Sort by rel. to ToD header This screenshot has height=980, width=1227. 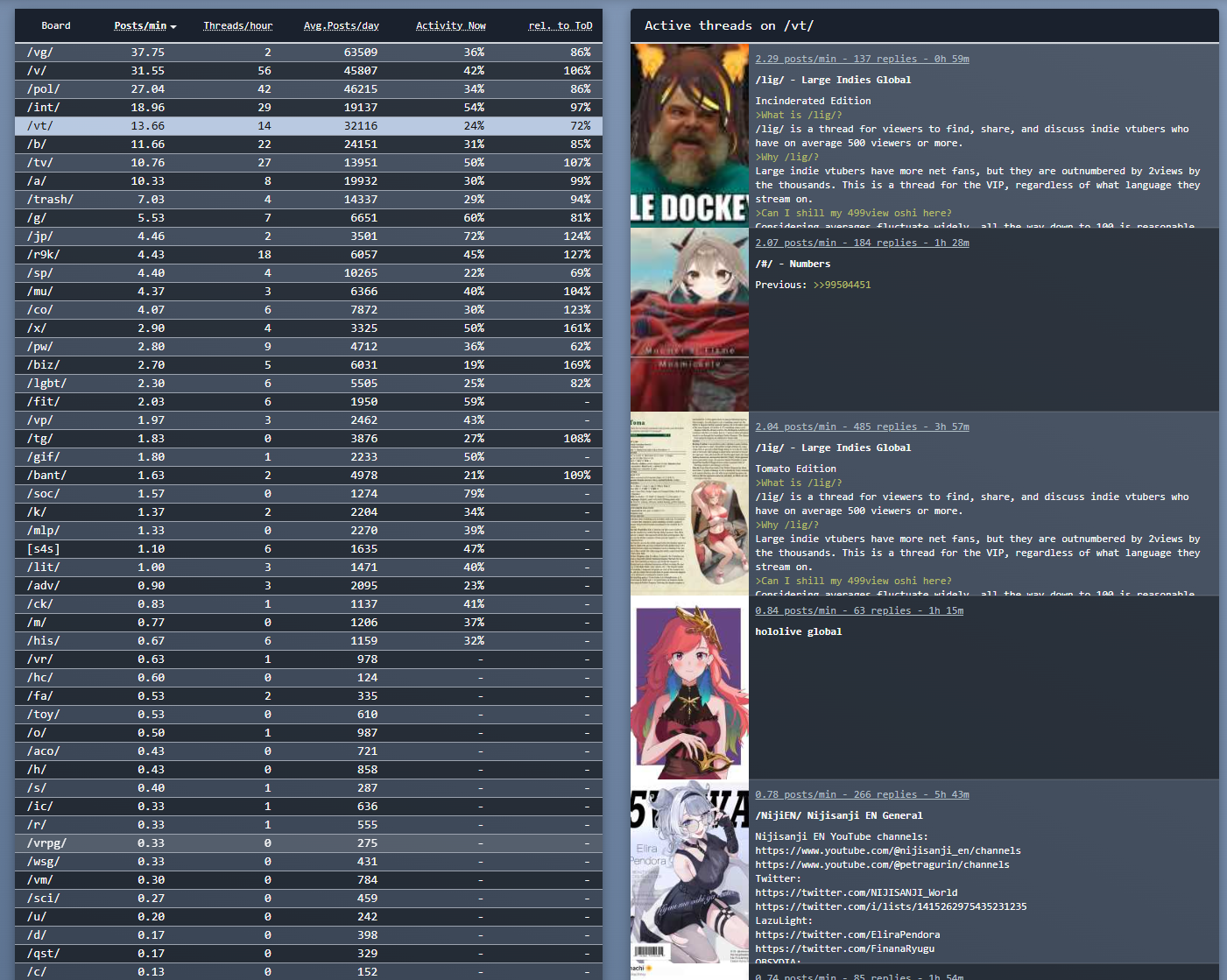point(560,26)
